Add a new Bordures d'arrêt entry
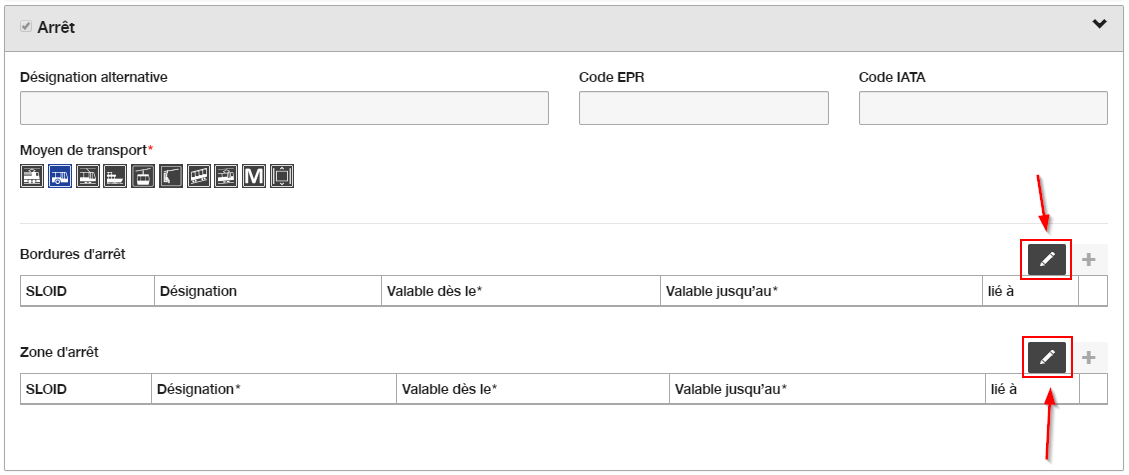This screenshot has width=1129, height=475. tap(1089, 259)
